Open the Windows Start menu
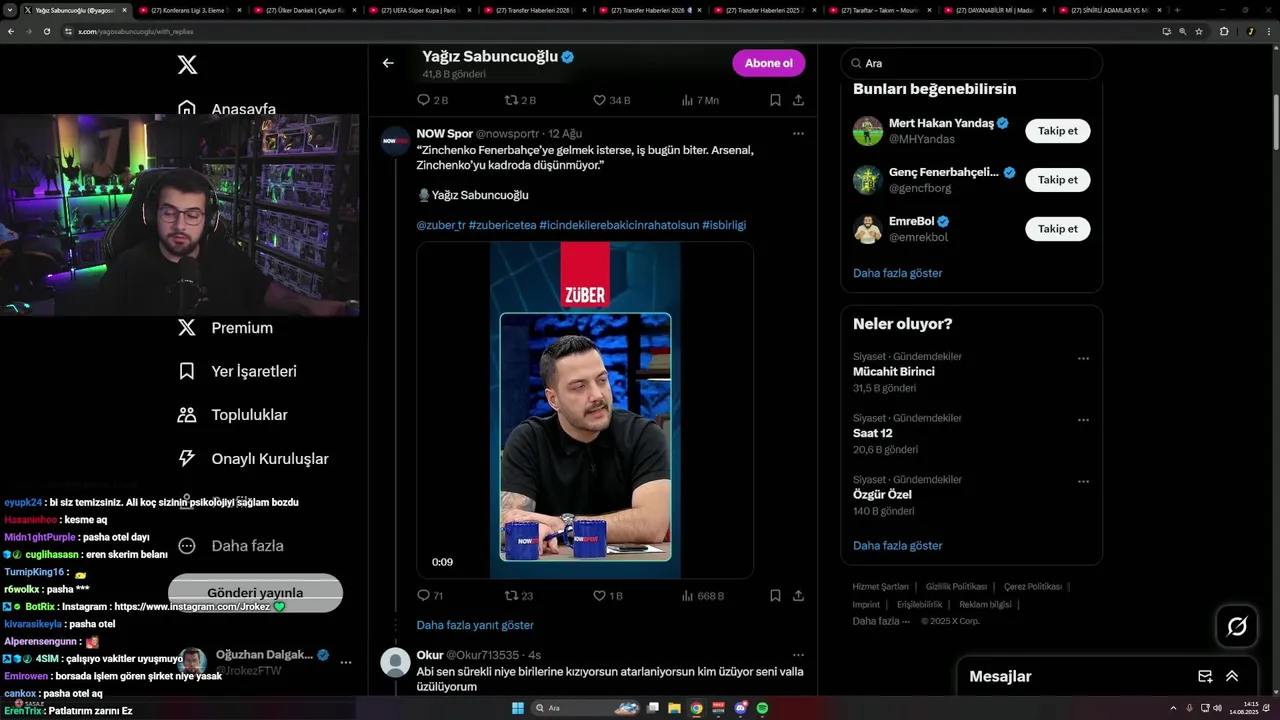Screen dimensions: 1280x720 (x=518, y=708)
